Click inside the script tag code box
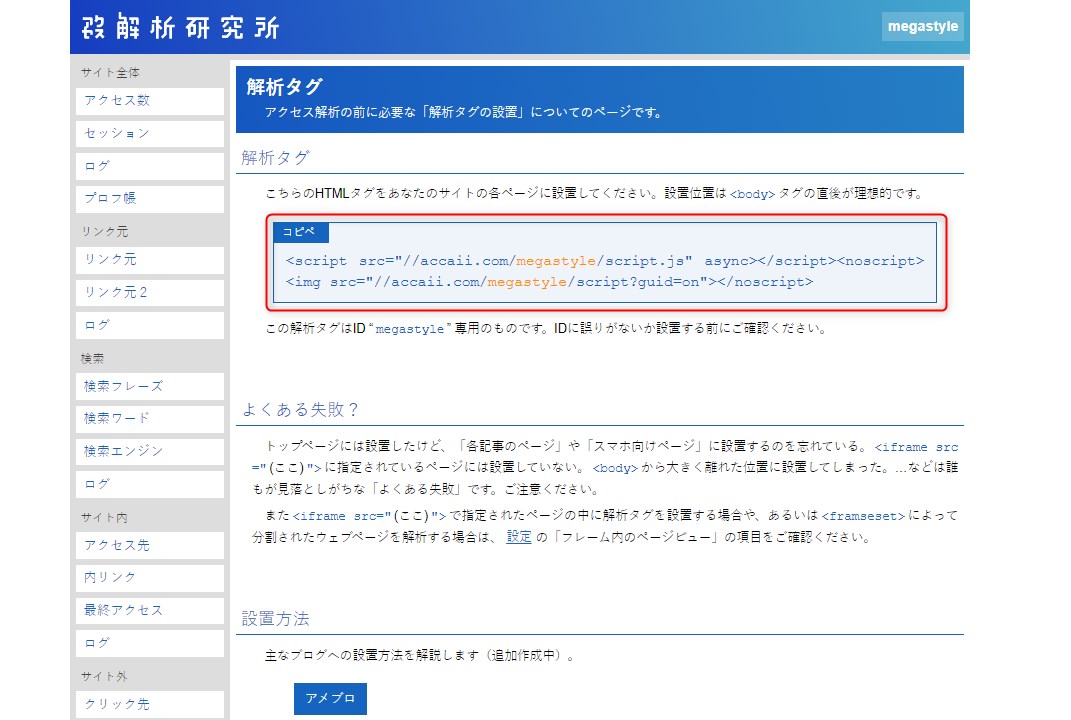The height and width of the screenshot is (720, 1071). pyautogui.click(x=604, y=263)
